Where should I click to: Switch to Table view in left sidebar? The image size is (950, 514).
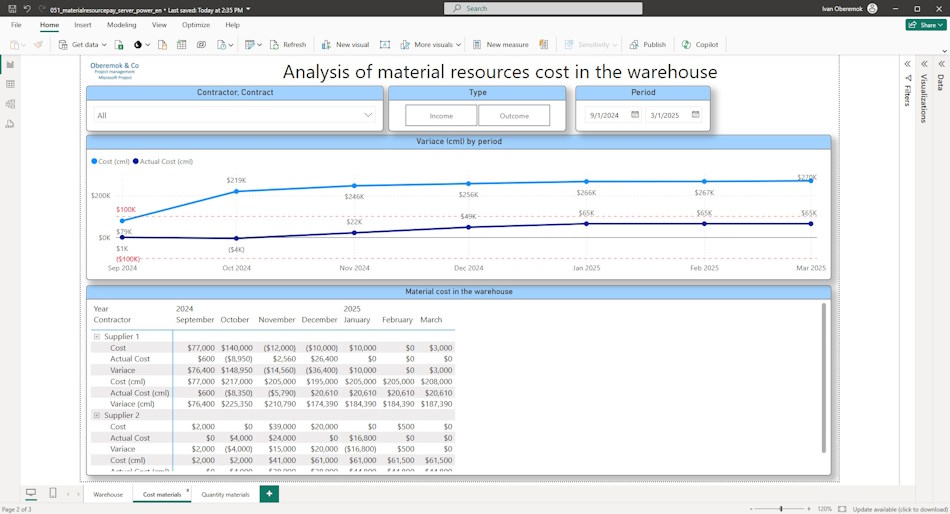10,84
